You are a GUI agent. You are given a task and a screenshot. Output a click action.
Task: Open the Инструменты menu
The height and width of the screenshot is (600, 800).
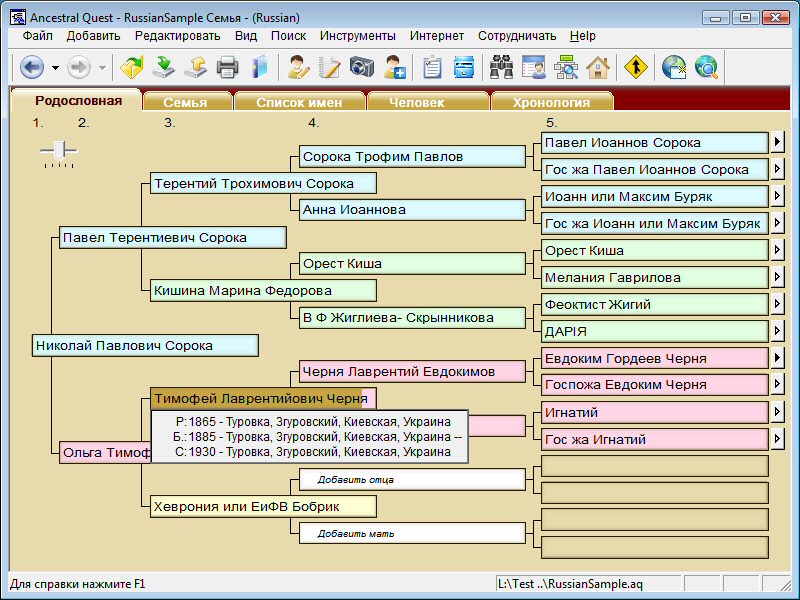358,36
